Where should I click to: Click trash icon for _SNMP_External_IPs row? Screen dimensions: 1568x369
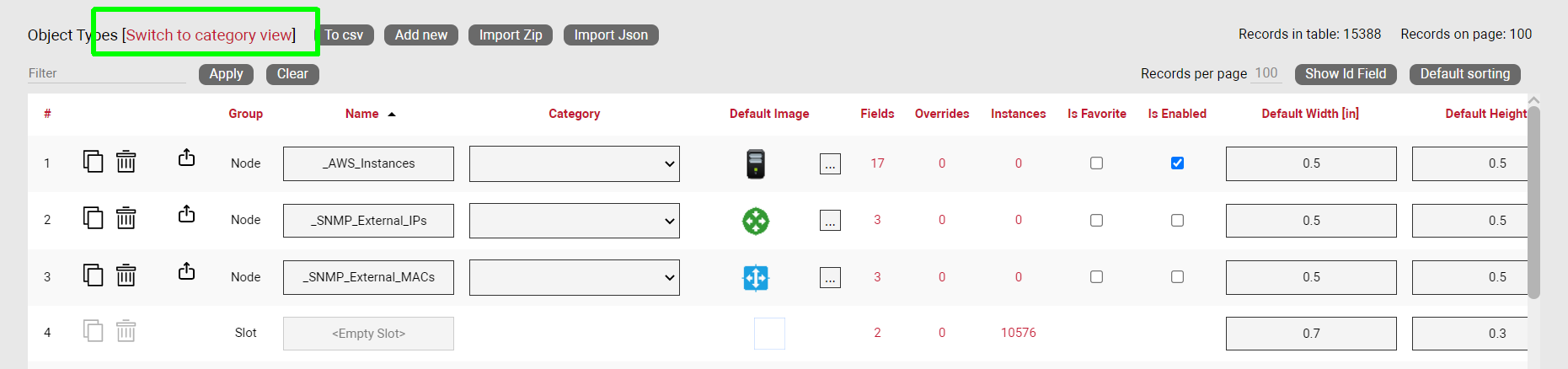[x=126, y=218]
